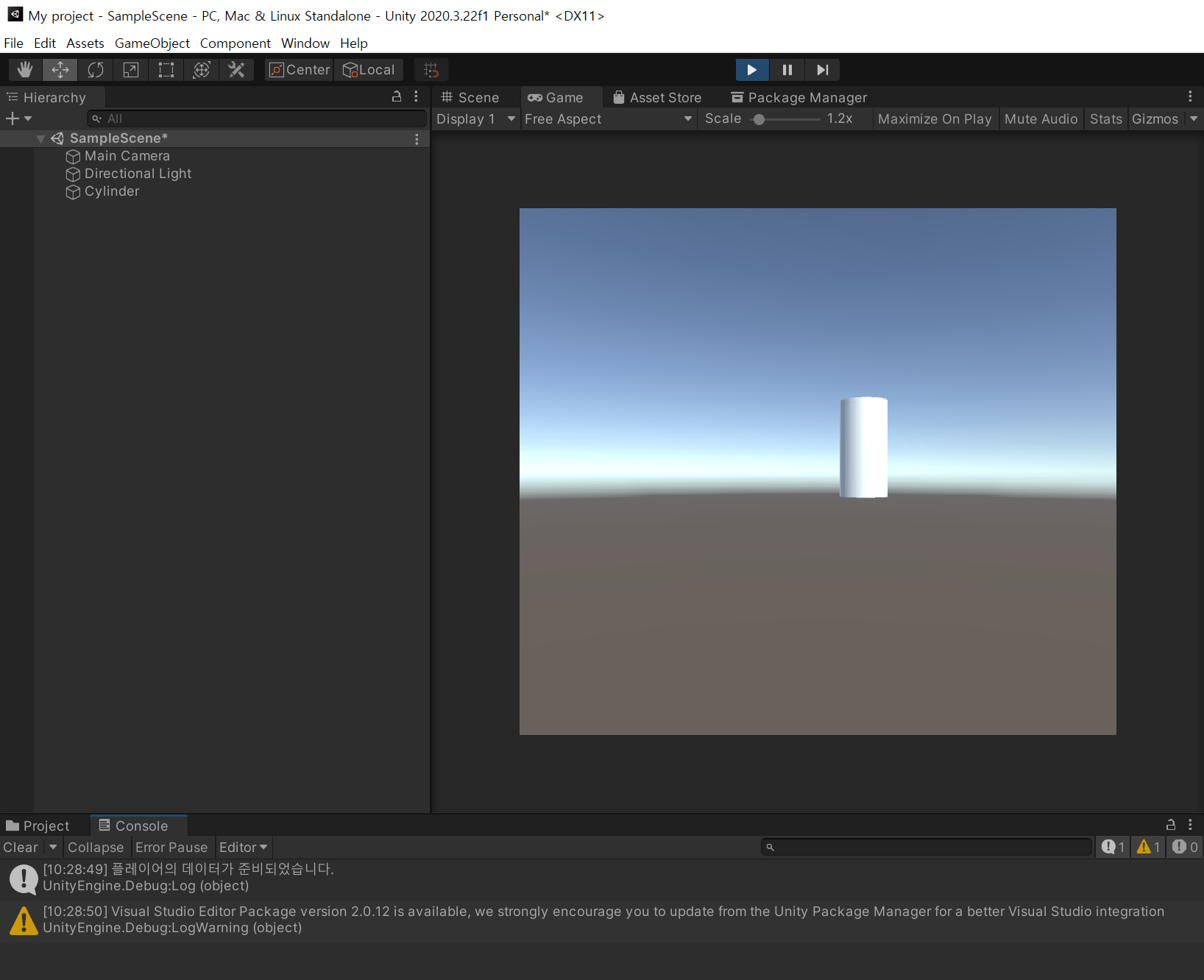Switch to the Project tab
Image resolution: width=1204 pixels, height=980 pixels.
(x=38, y=825)
